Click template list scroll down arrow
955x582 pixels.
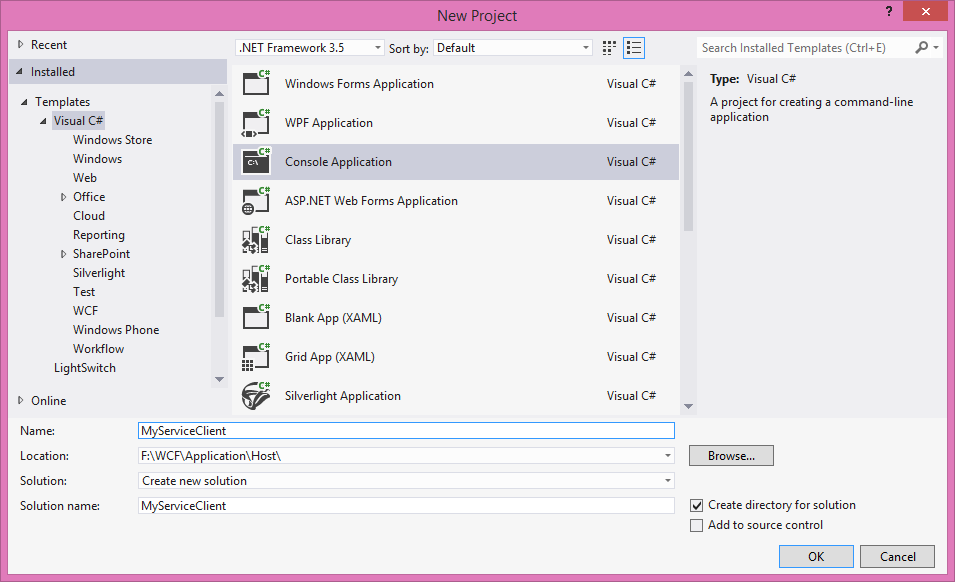click(x=688, y=406)
